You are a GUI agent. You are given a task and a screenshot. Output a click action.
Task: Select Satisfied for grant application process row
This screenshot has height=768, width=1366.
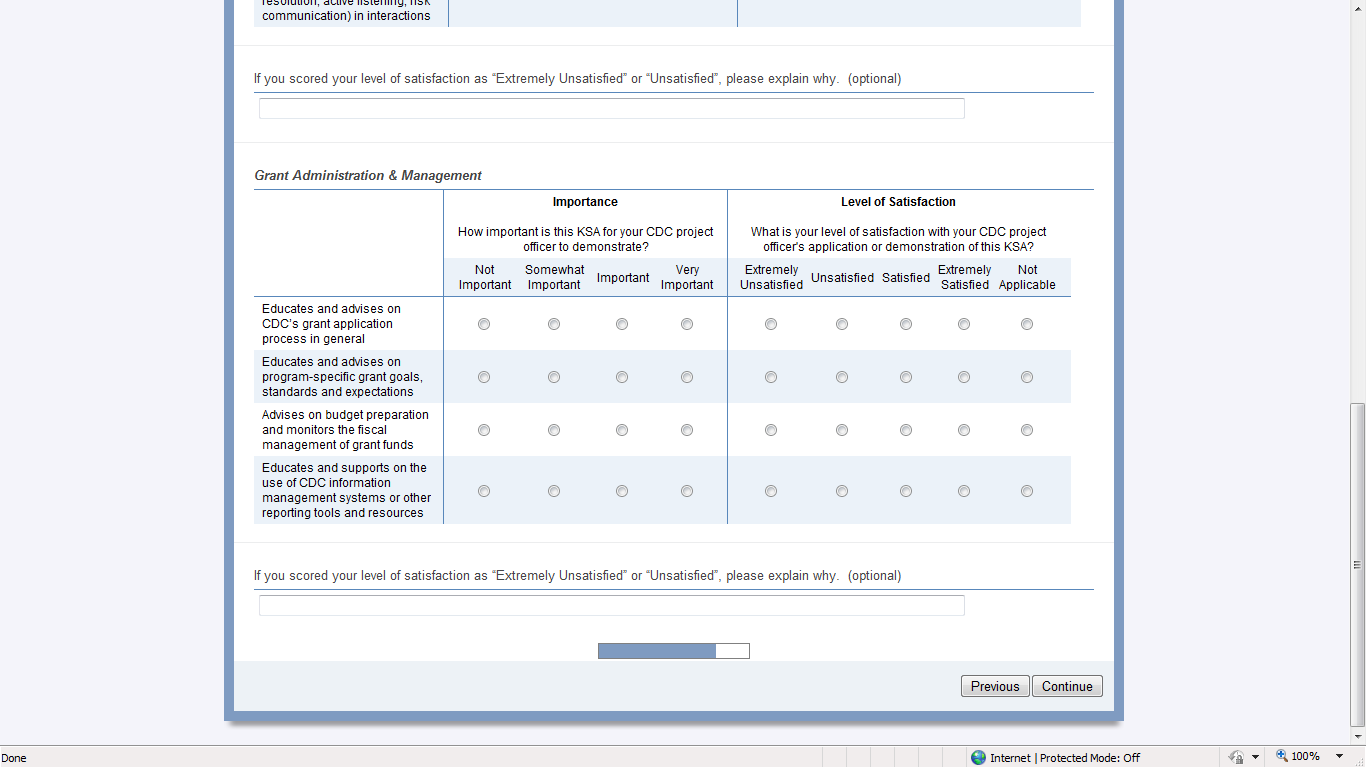pyautogui.click(x=906, y=324)
